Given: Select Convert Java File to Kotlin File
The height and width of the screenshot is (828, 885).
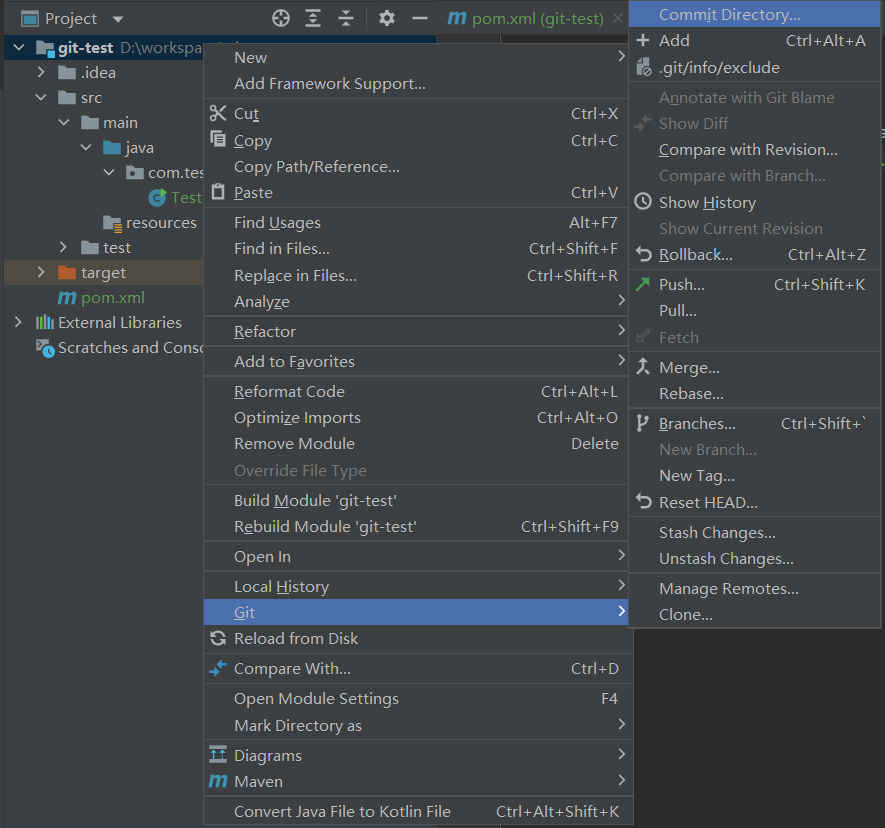Looking at the screenshot, I should pyautogui.click(x=418, y=811).
